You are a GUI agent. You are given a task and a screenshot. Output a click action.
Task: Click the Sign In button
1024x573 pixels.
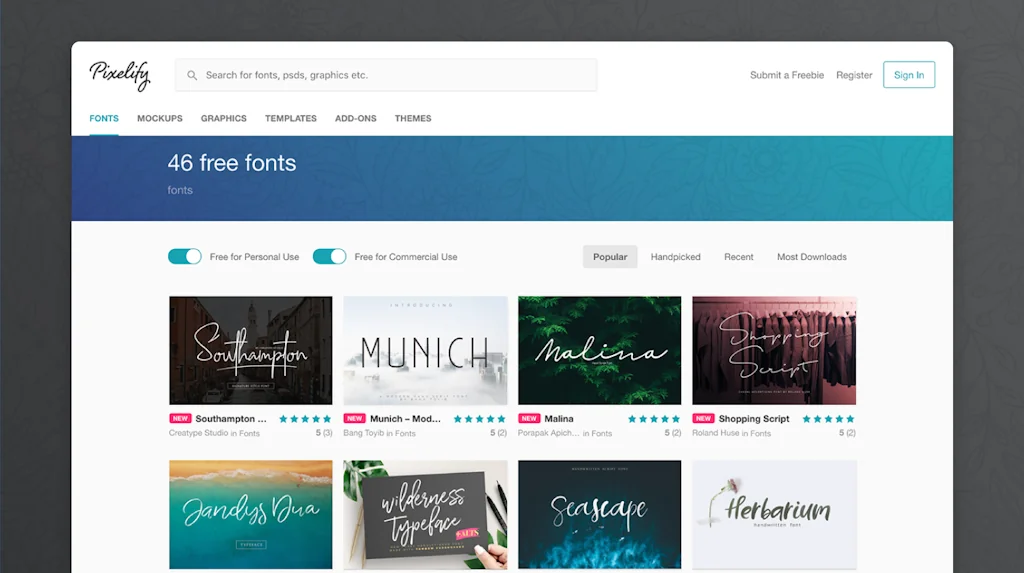click(x=909, y=75)
